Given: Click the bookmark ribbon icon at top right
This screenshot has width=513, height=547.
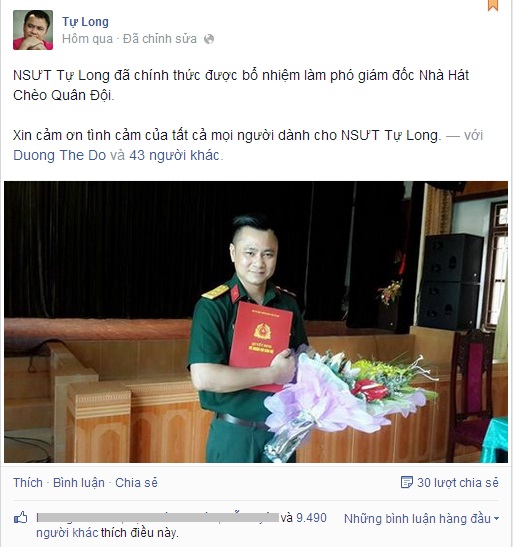Looking at the screenshot, I should pos(493,5).
